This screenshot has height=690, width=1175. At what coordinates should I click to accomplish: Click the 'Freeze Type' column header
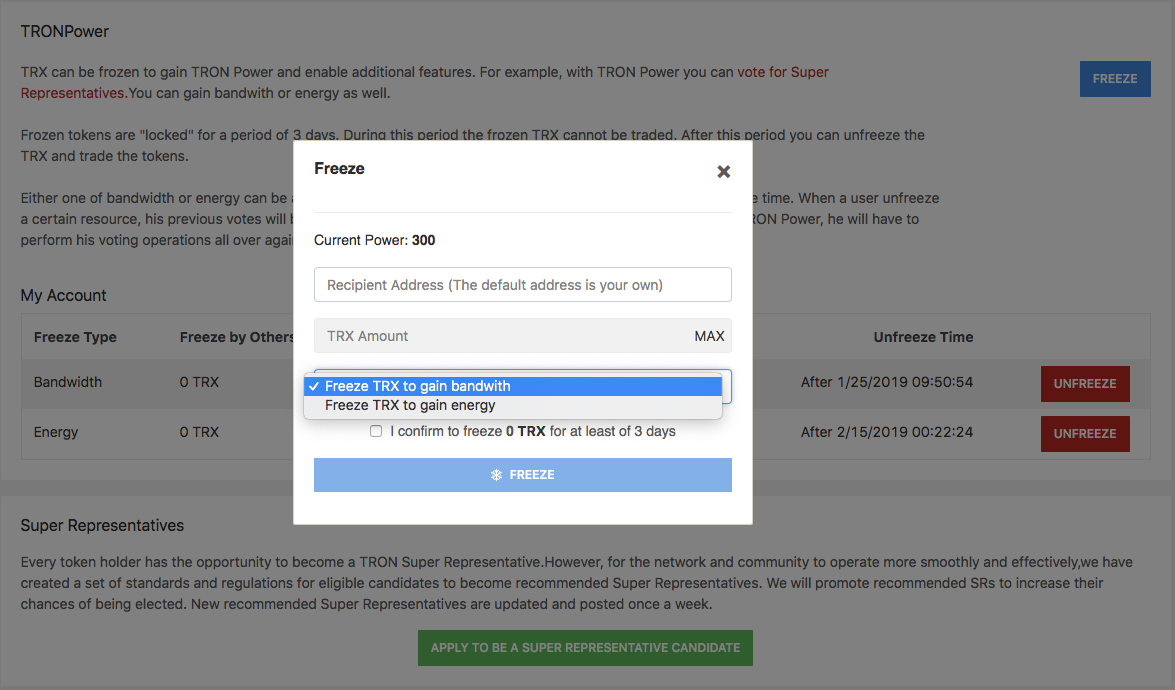[x=75, y=337]
